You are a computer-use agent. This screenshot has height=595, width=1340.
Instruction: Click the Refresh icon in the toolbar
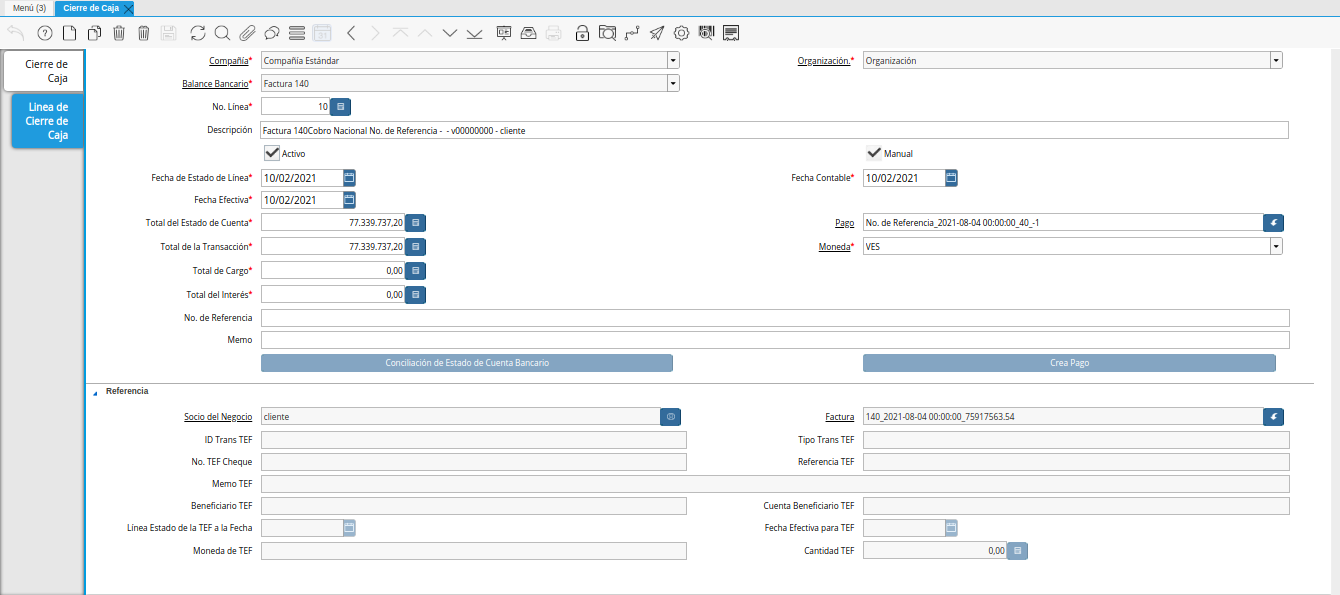click(x=197, y=33)
